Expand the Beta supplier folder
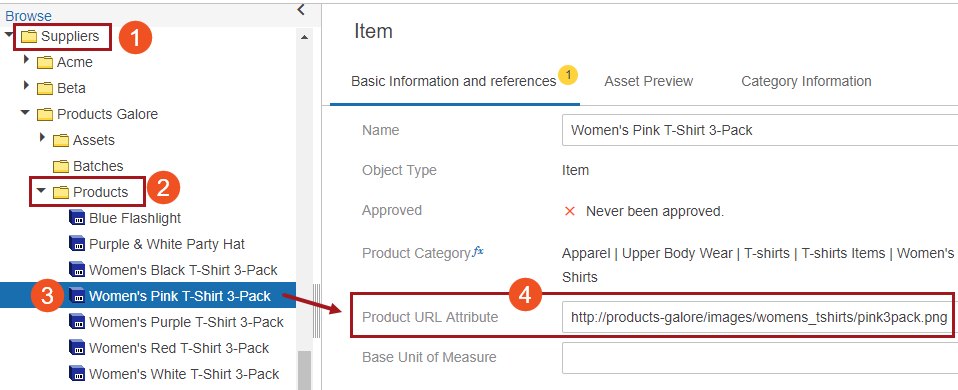 click(26, 86)
